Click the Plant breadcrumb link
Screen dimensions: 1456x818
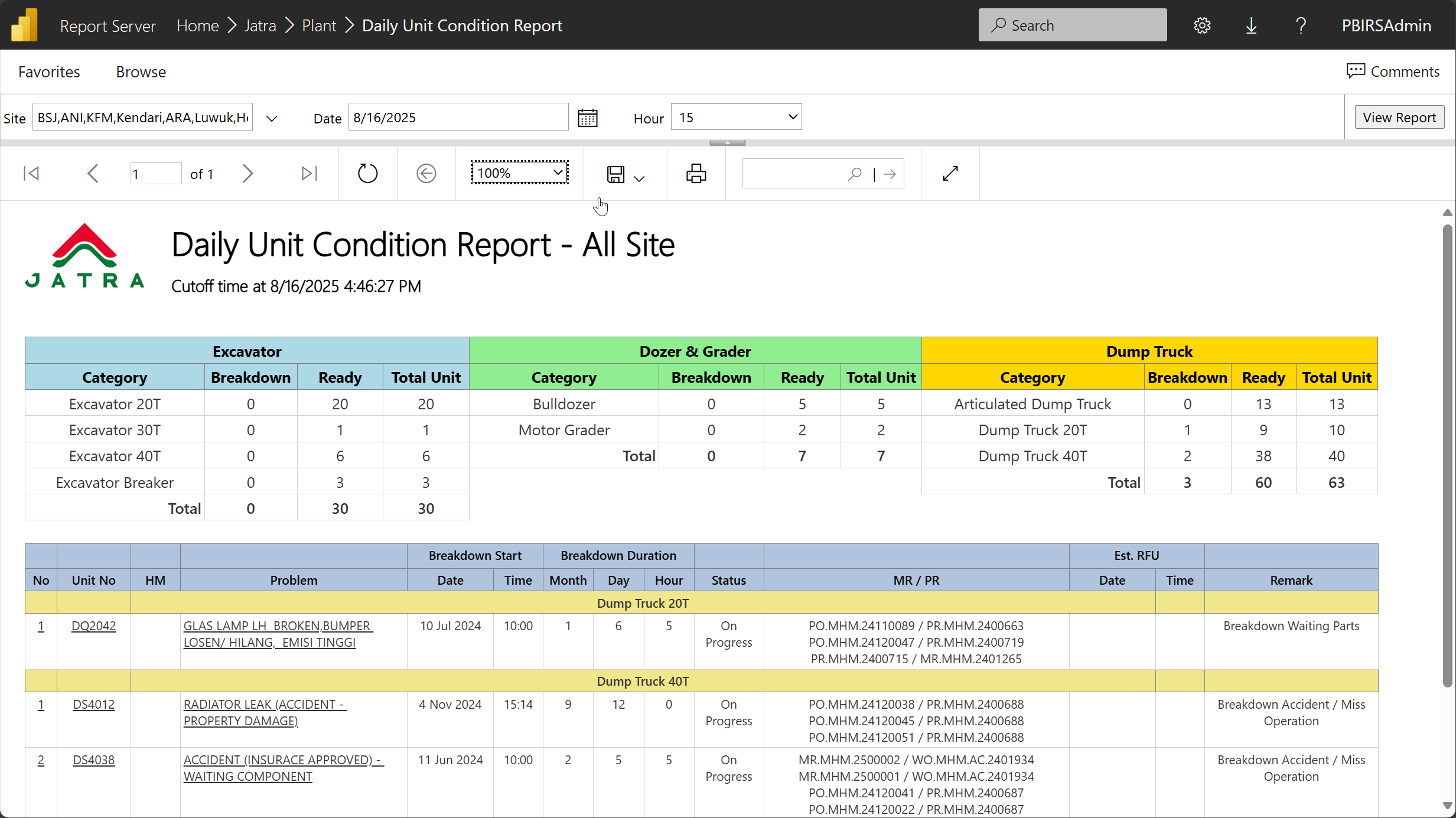[x=319, y=25]
